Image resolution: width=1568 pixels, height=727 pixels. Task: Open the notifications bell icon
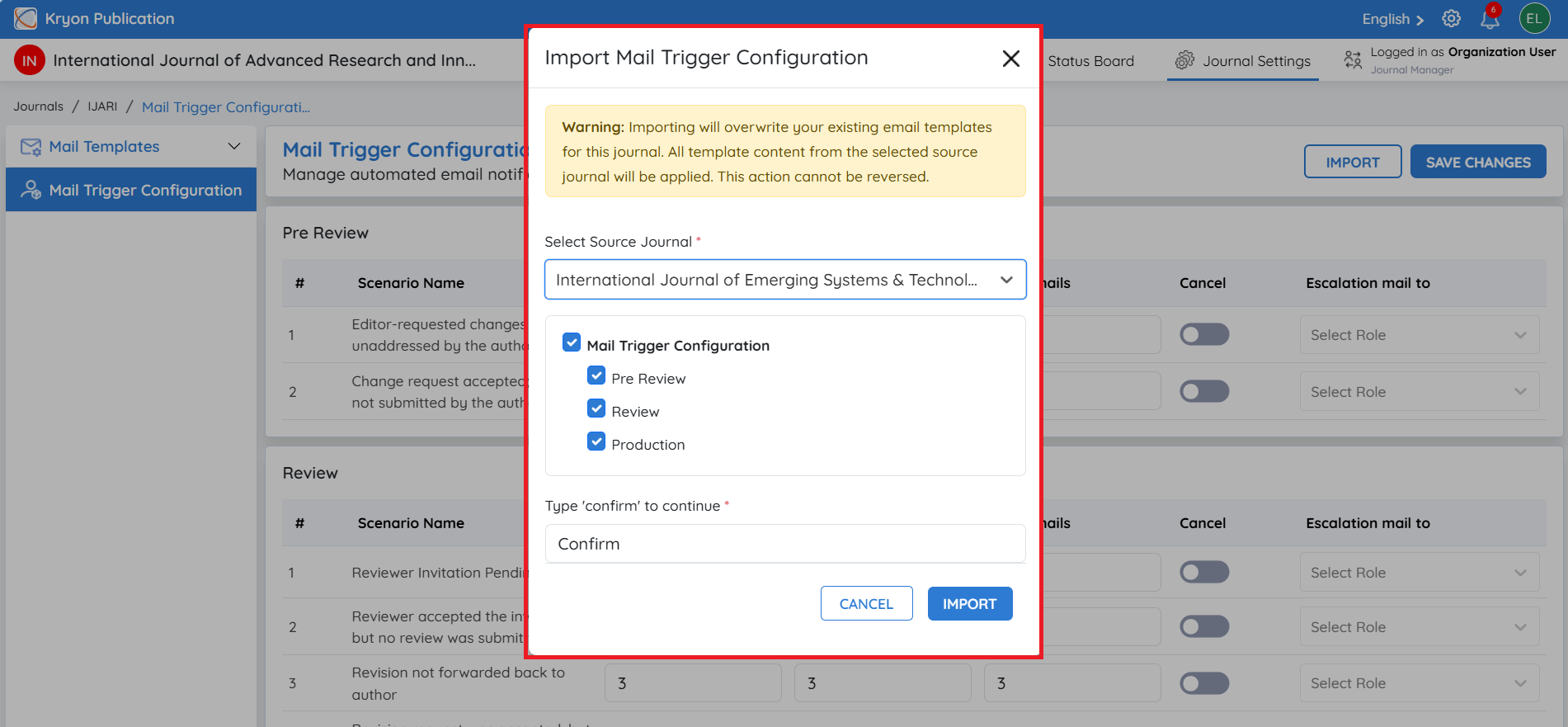1490,18
